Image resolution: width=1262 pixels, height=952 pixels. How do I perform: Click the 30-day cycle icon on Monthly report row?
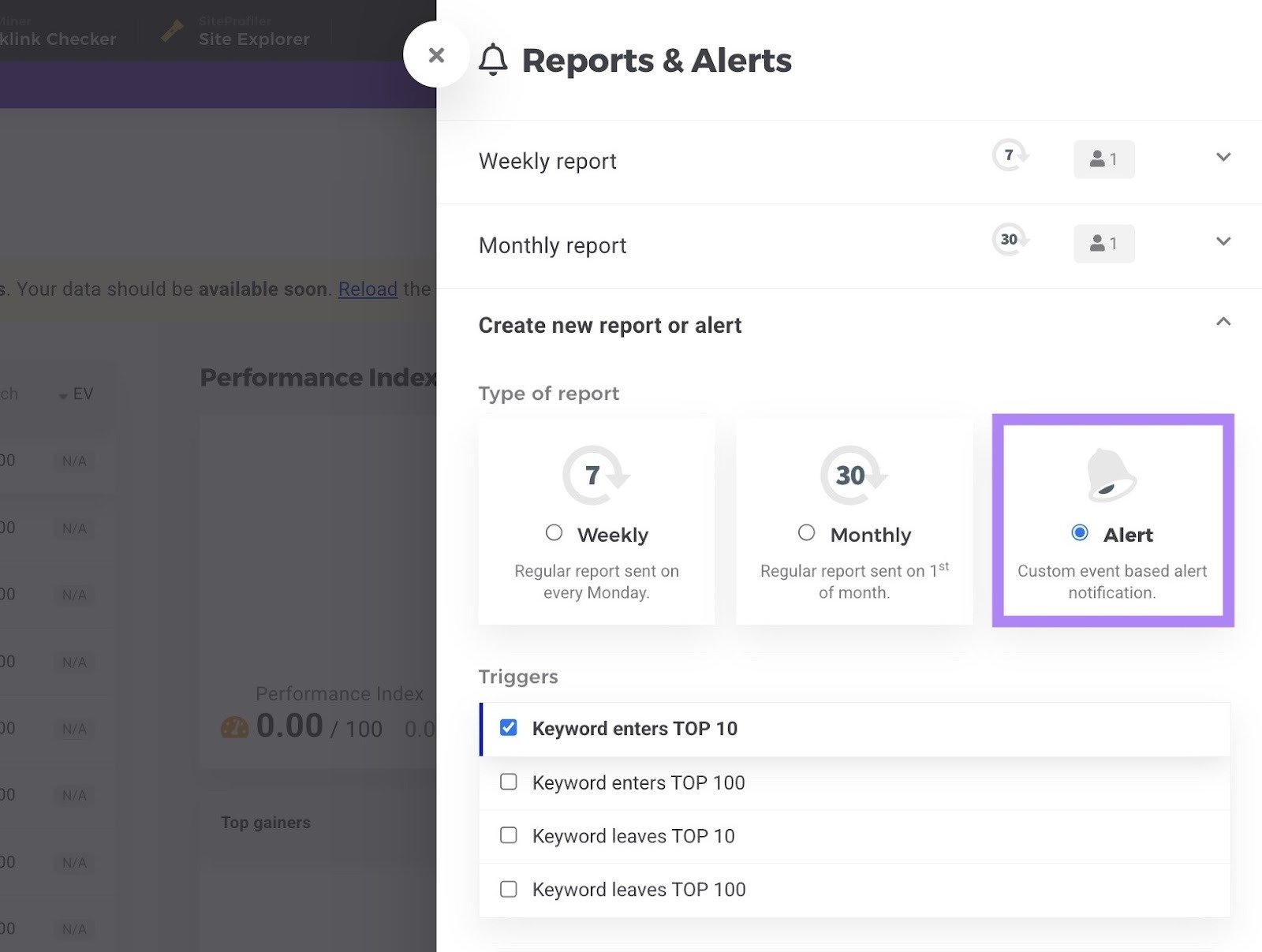[x=1010, y=240]
